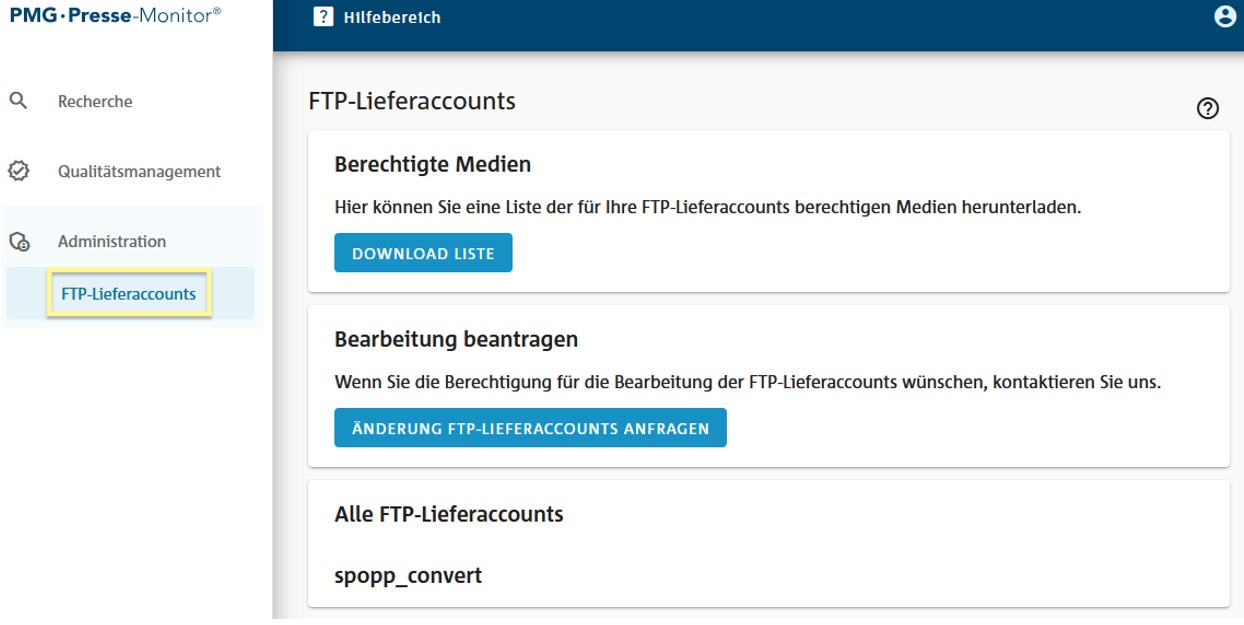Screen dimensions: 1244x625
Task: Click the Administration gear icon
Action: [x=18, y=241]
